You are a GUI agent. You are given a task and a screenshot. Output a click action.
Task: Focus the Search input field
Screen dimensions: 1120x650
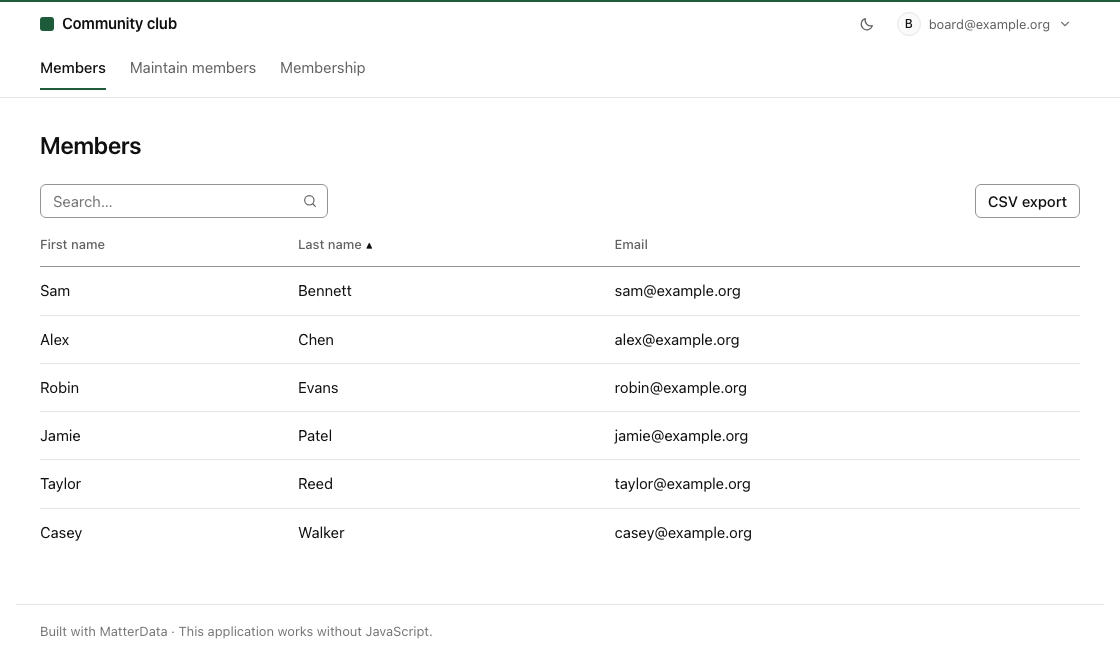(x=184, y=201)
